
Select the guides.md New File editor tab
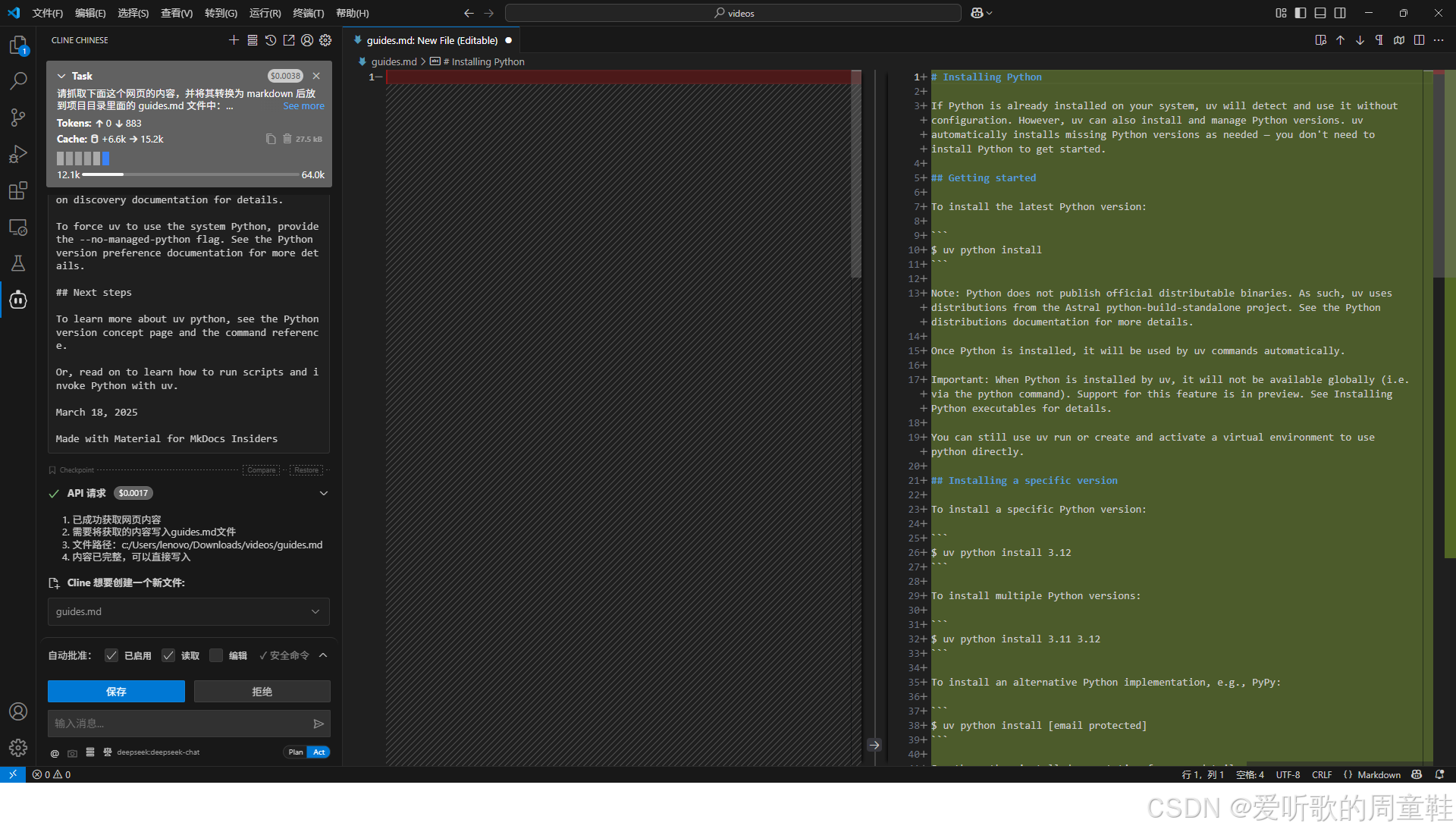coord(432,40)
